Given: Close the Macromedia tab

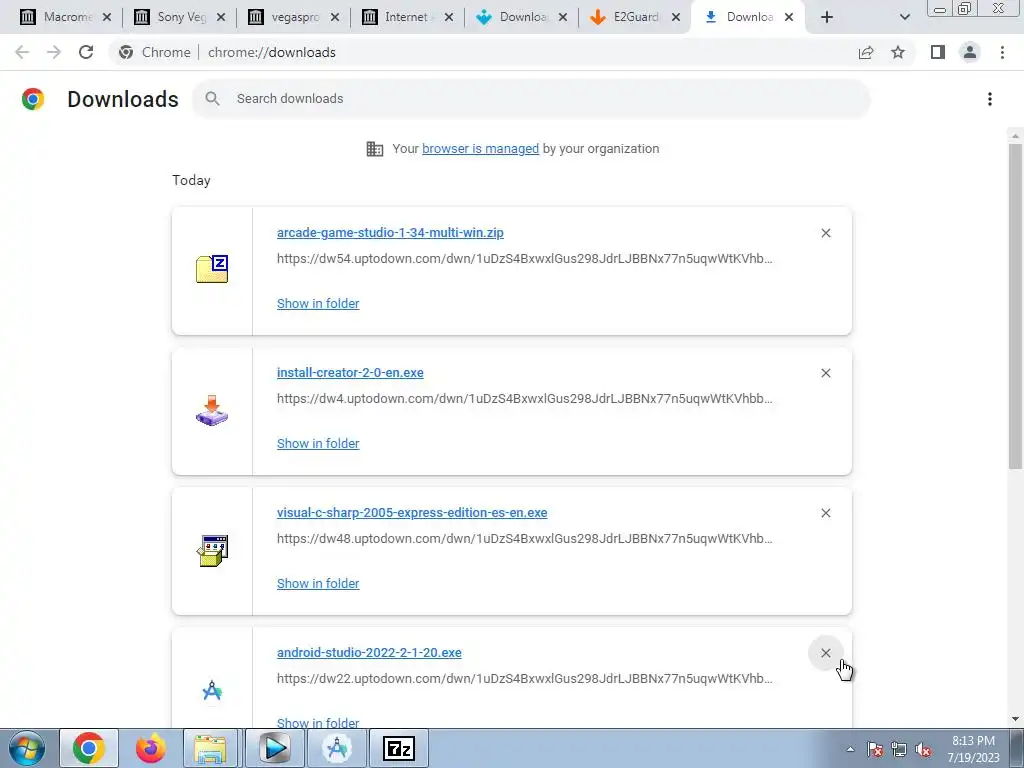Looking at the screenshot, I should 106,18.
